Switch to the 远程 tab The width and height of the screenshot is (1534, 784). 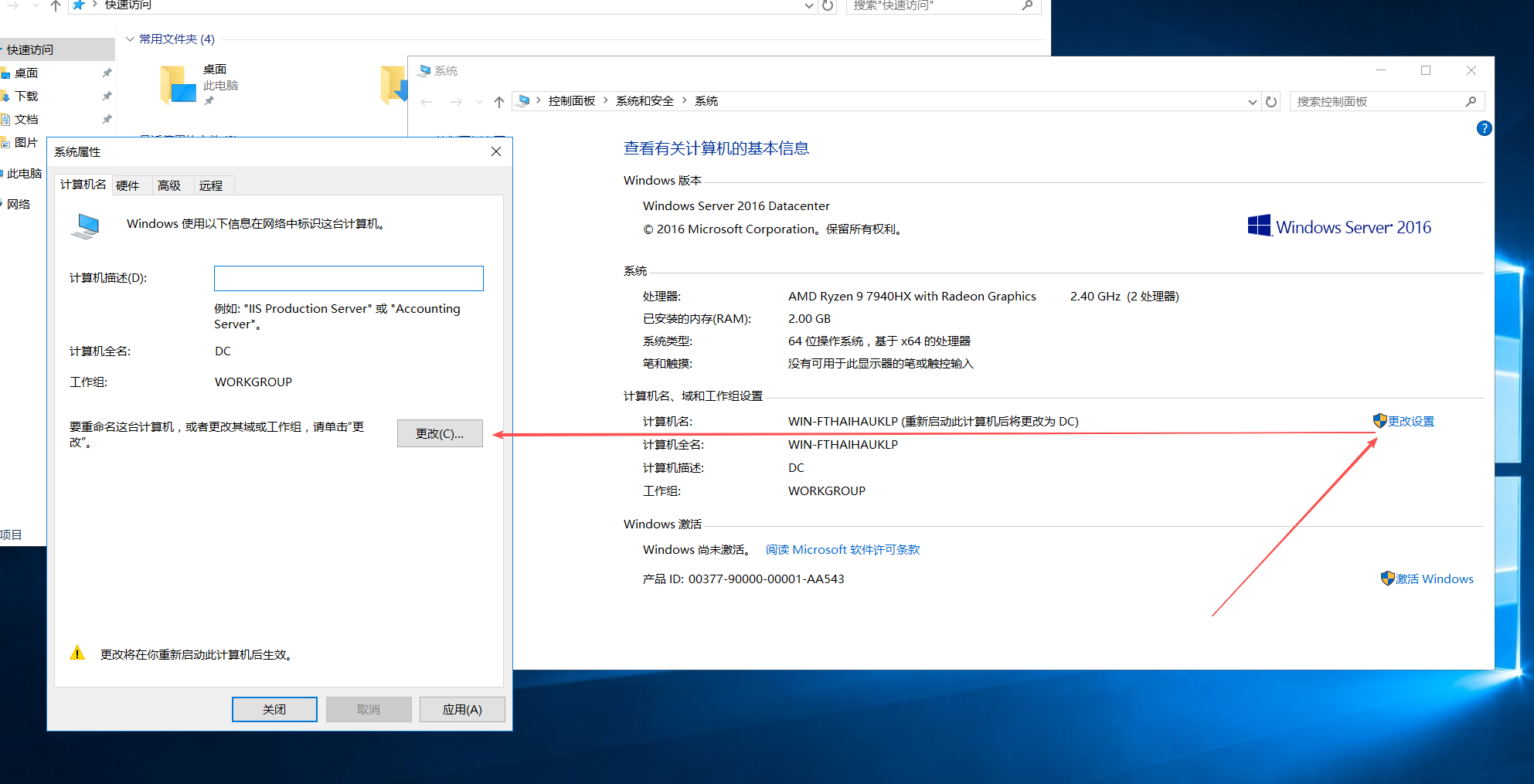pyautogui.click(x=211, y=185)
